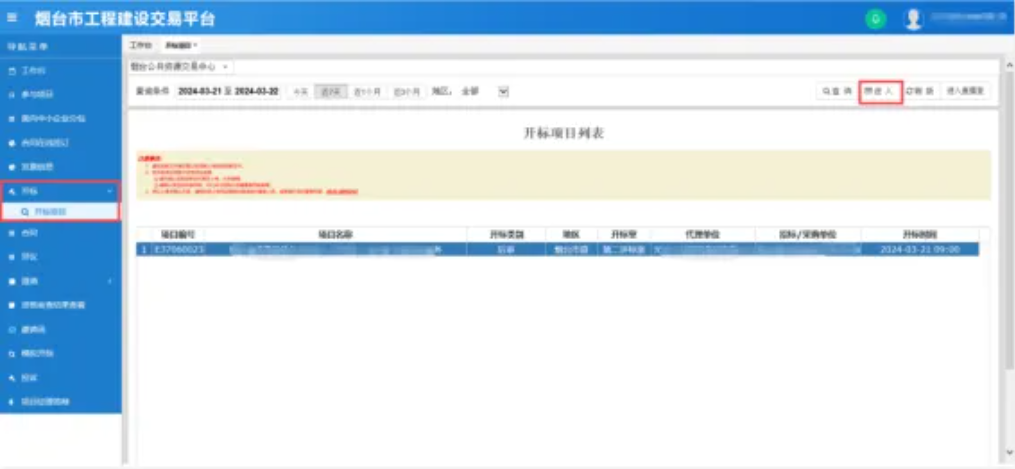
Task: Open the 地区 region dropdown arrow
Action: (x=504, y=91)
